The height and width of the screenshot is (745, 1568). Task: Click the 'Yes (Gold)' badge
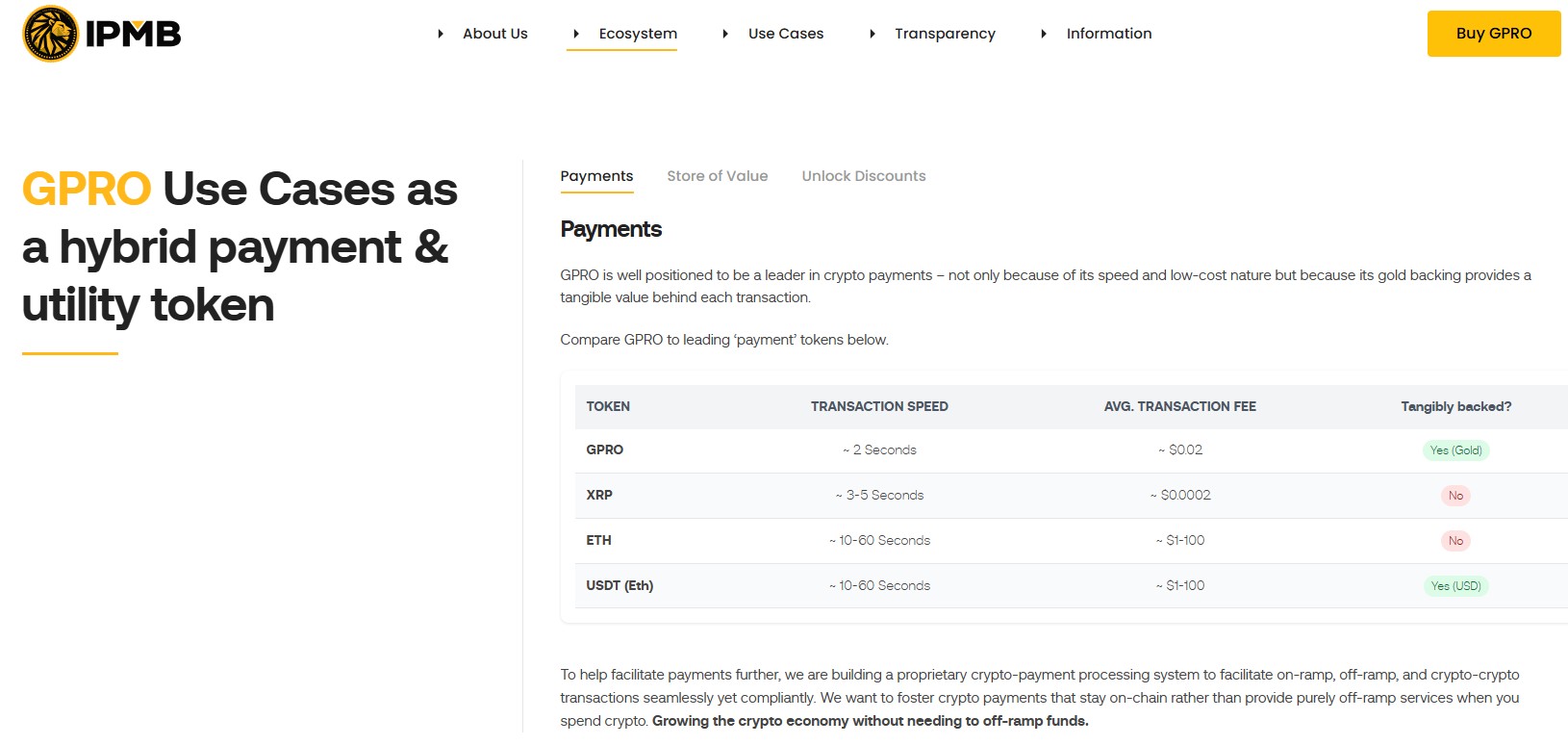click(x=1455, y=450)
